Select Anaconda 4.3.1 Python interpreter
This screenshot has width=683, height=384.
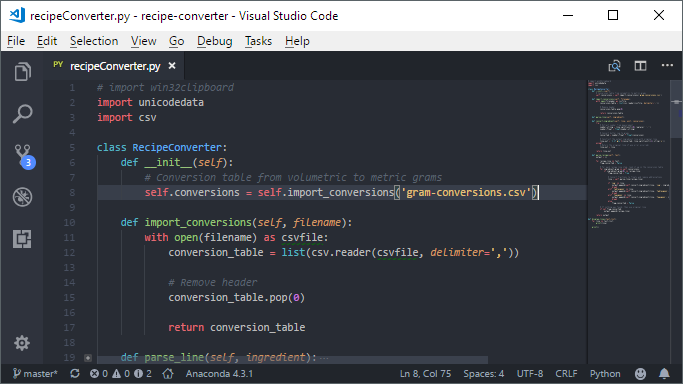[x=219, y=374]
